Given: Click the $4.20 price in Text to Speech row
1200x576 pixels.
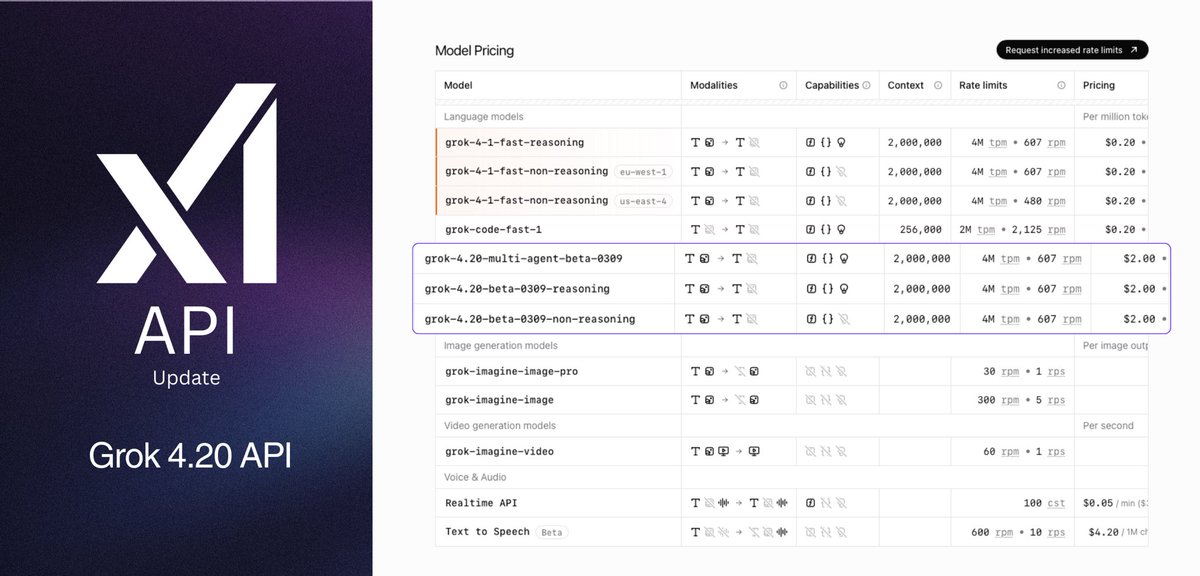Looking at the screenshot, I should (1102, 532).
